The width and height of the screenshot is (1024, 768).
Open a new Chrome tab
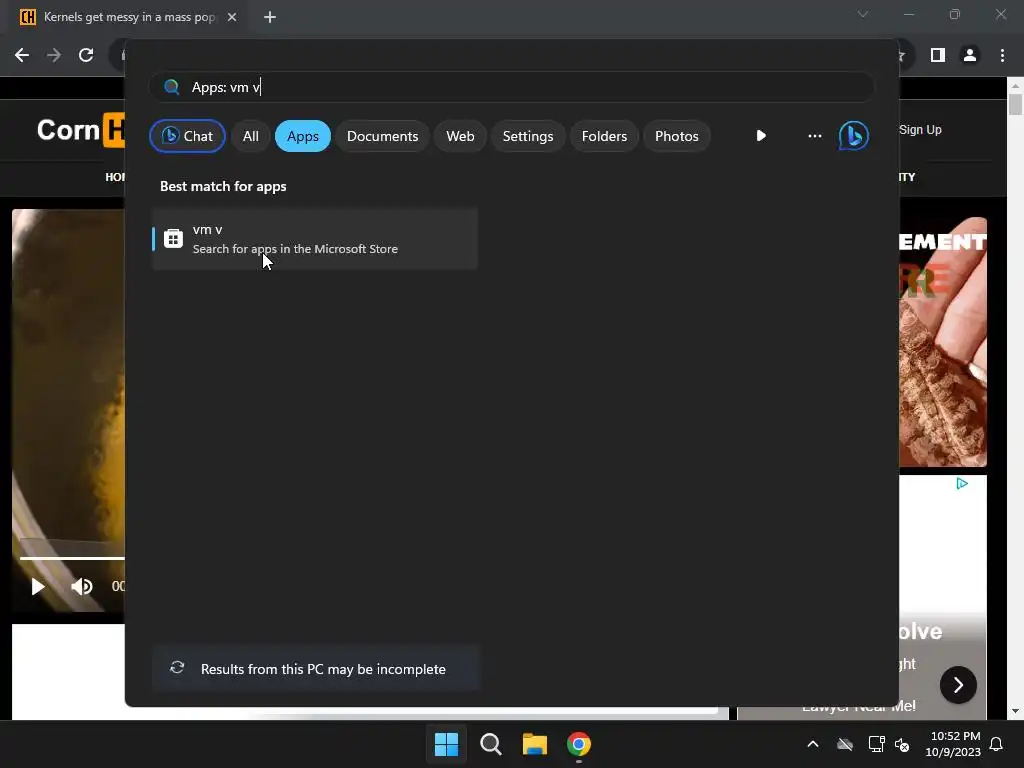(x=270, y=17)
